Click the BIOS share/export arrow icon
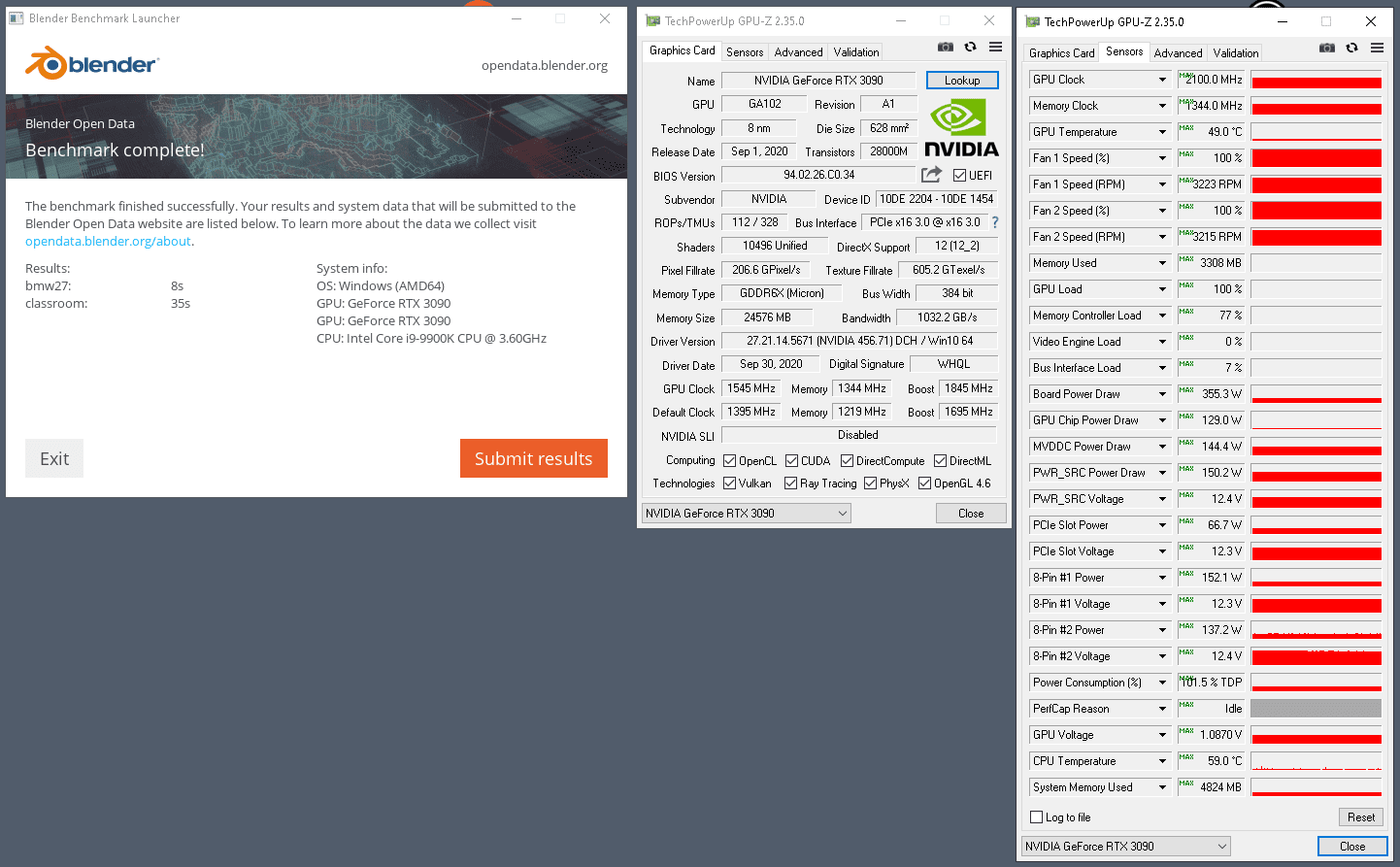This screenshot has width=1400, height=867. point(931,175)
